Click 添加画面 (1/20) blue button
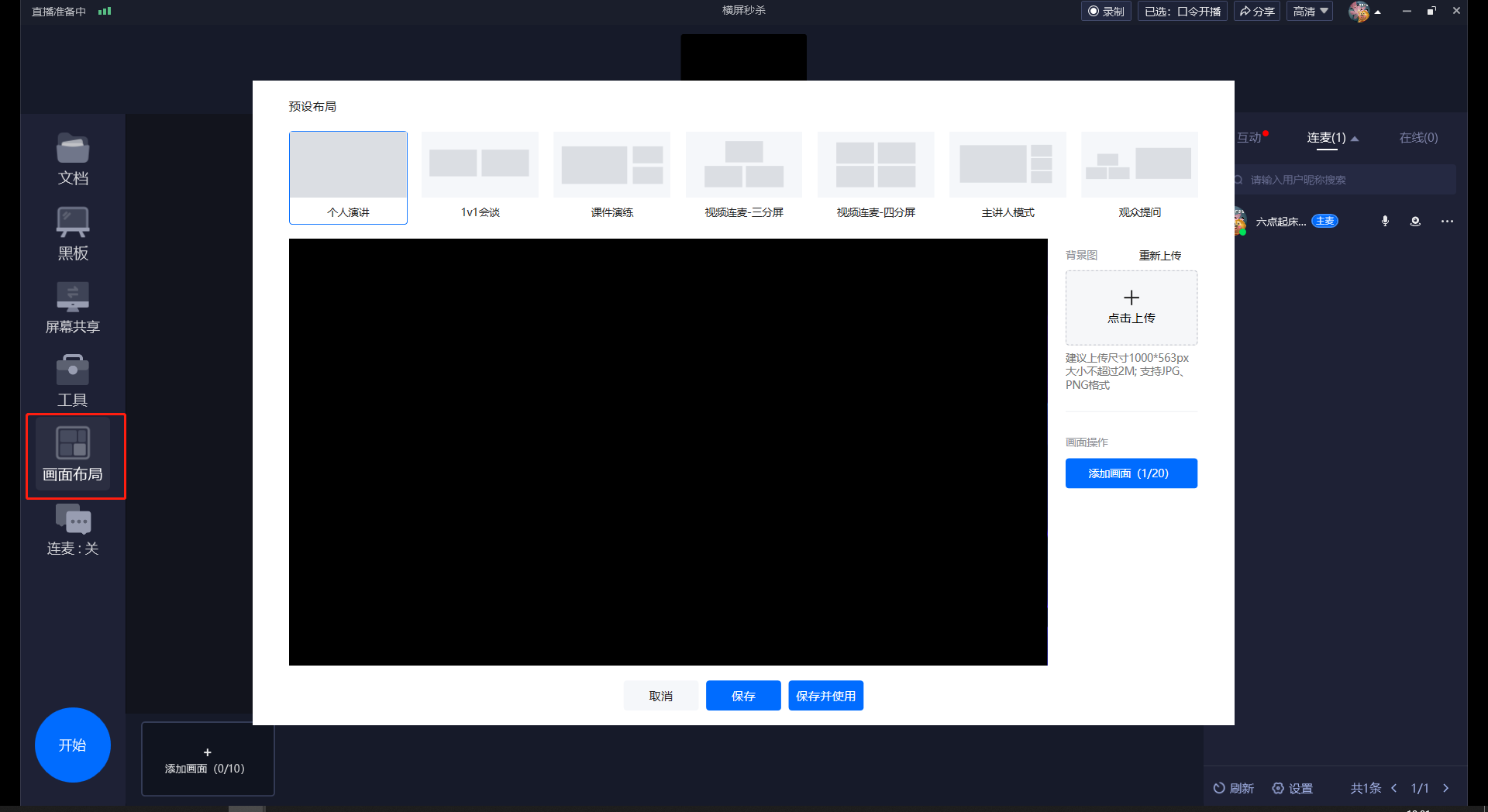The image size is (1488, 812). click(1131, 473)
